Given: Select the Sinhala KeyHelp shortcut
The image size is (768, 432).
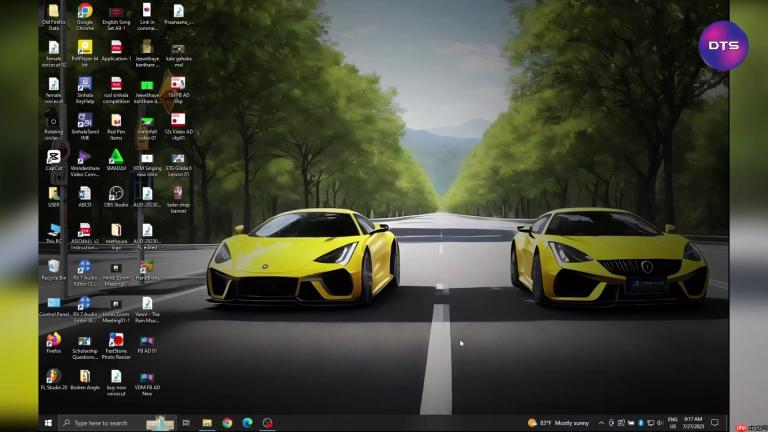Looking at the screenshot, I should [85, 90].
